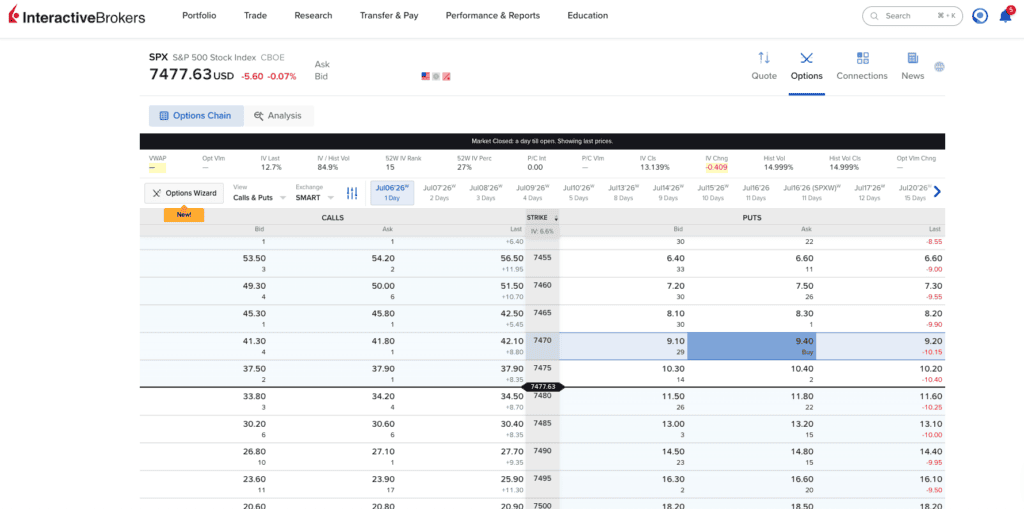Open the Education menu
Screen dimensions: 1024x509
(587, 16)
